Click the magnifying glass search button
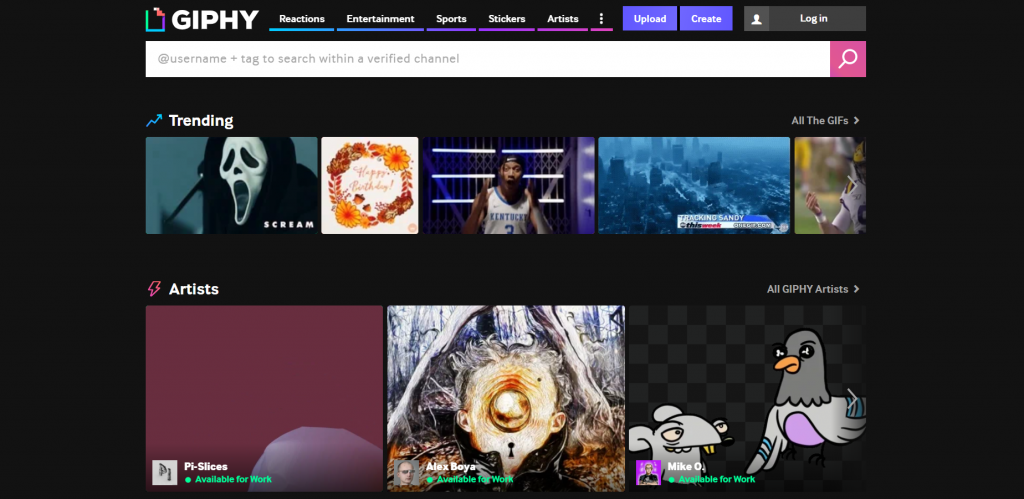Viewport: 1024px width, 499px height. tap(848, 59)
